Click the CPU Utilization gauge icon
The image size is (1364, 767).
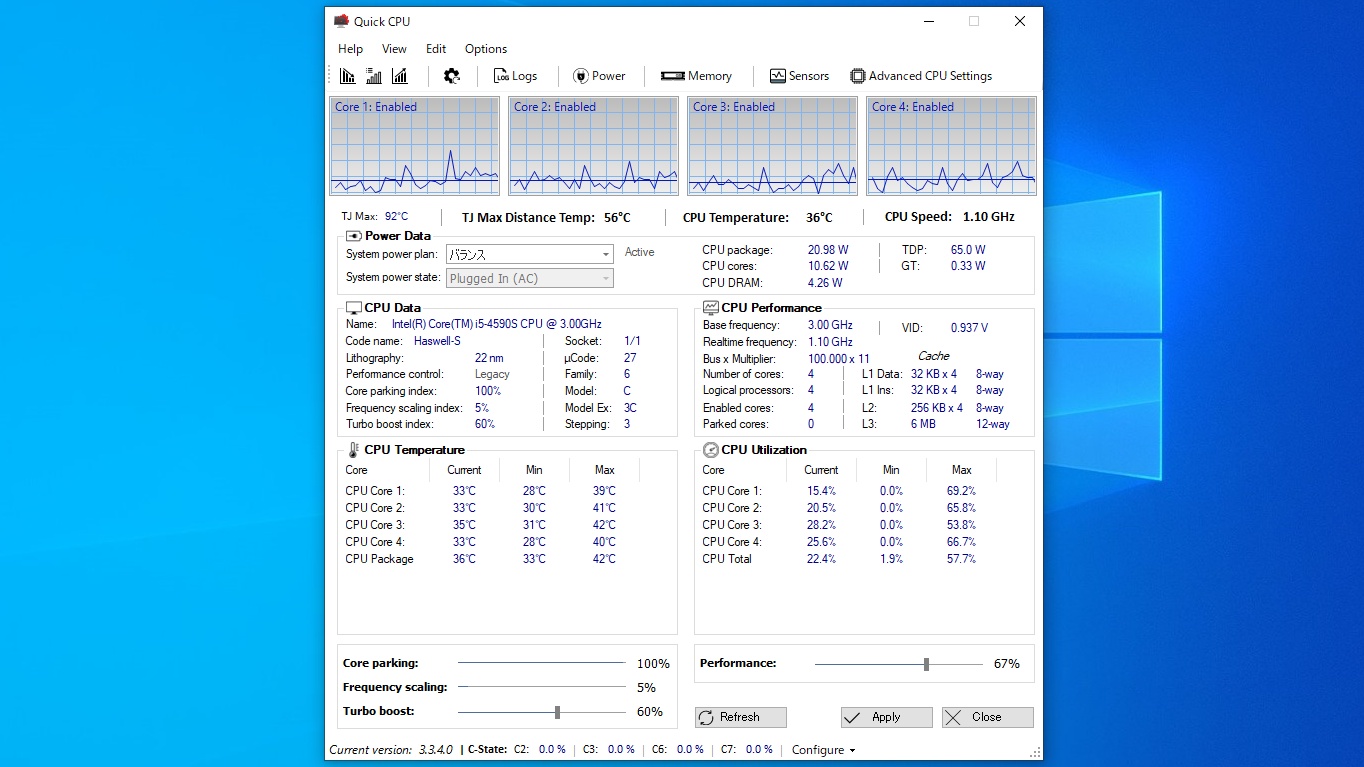[x=711, y=450]
